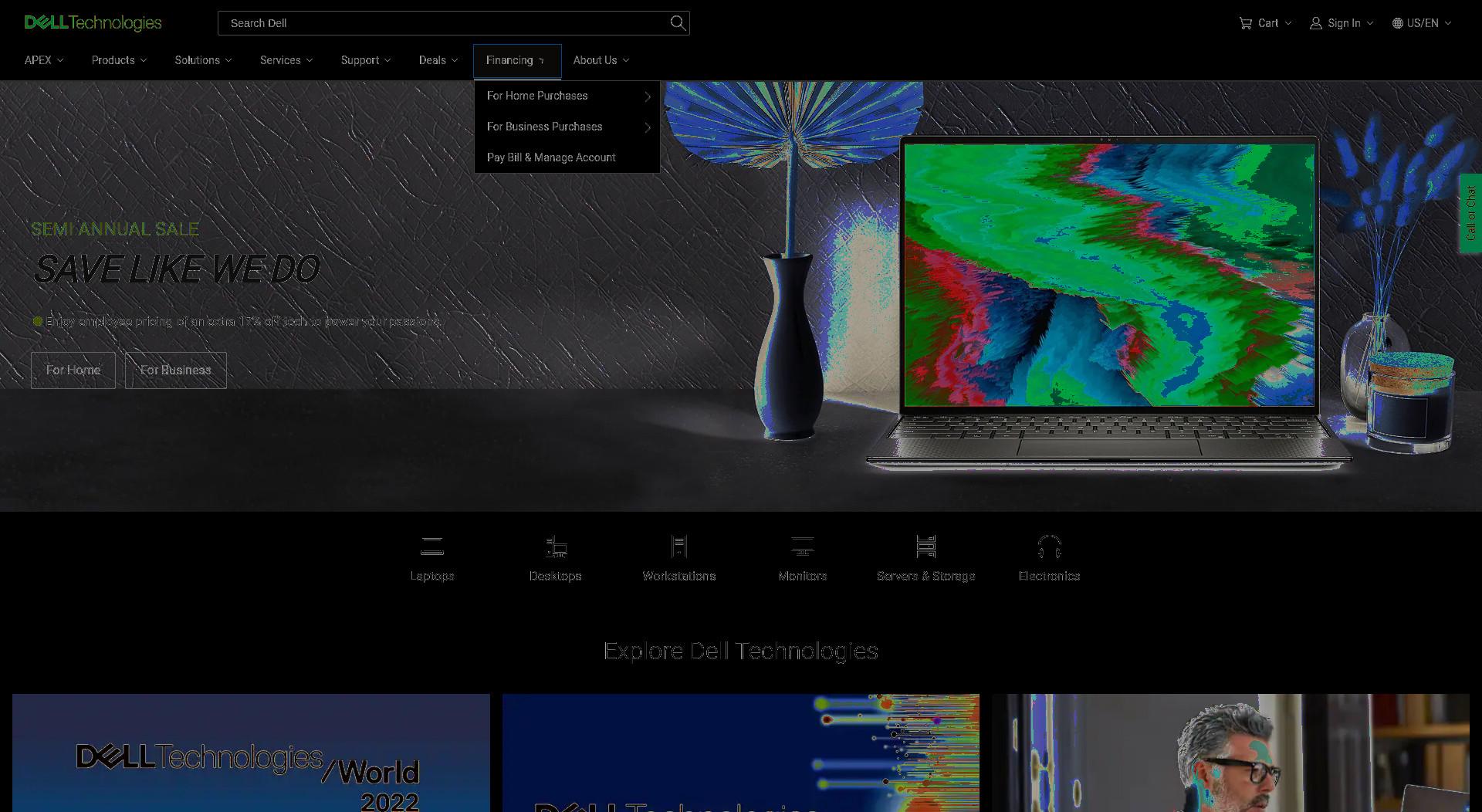Screen dimensions: 1482x812
Task: Expand the Sign In dropdown arrow
Action: tap(1370, 23)
